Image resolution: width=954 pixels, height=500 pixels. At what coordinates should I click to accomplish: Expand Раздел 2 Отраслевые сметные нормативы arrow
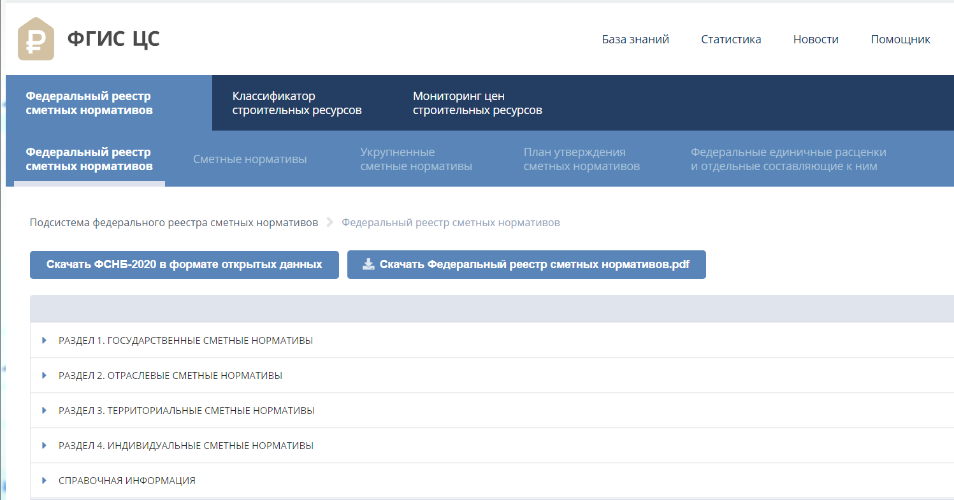(45, 376)
